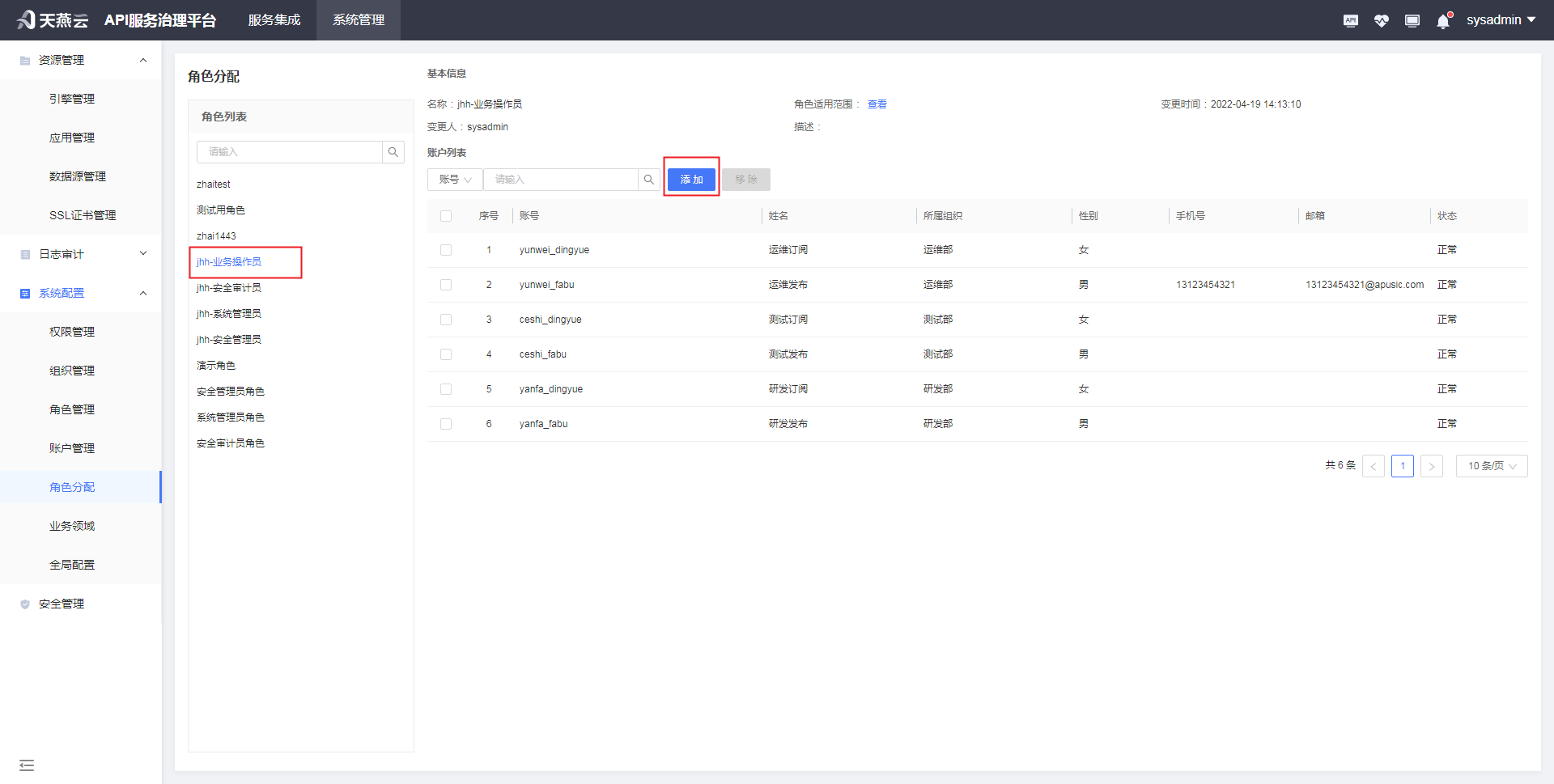Select role jhh-安全审计员 from role list
1554x784 pixels.
(x=228, y=287)
